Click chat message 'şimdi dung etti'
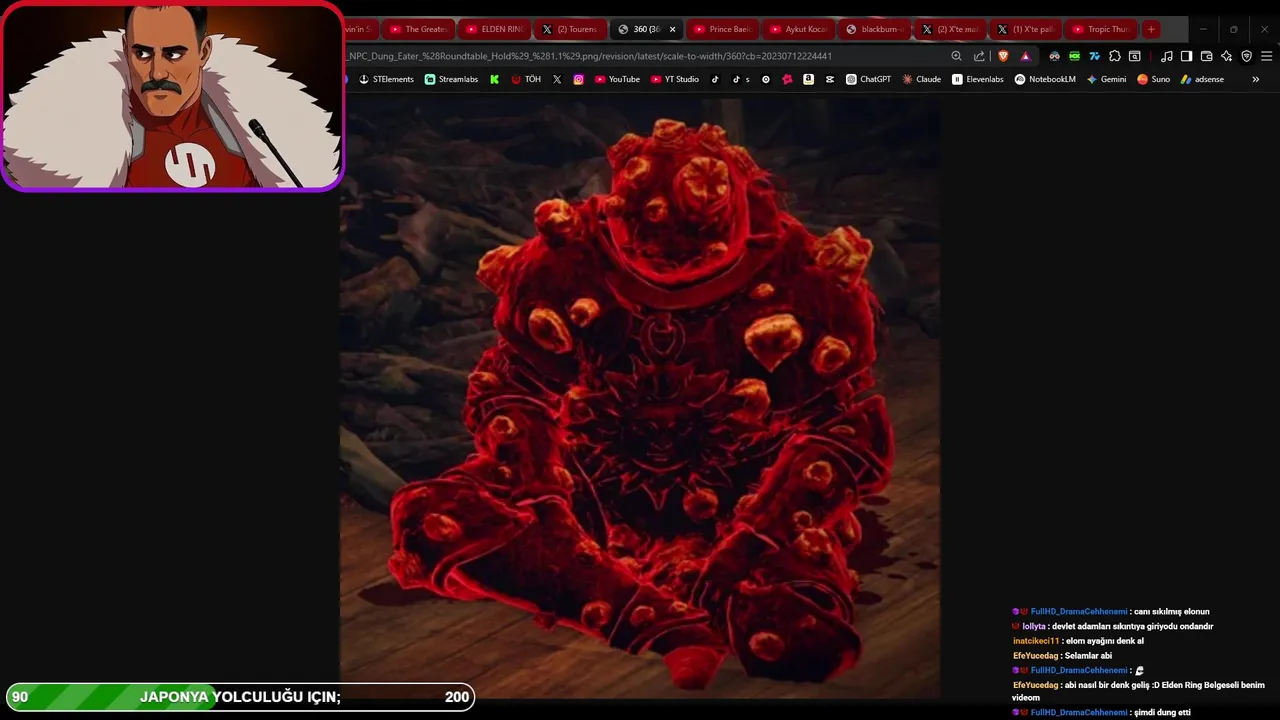Image resolution: width=1280 pixels, height=720 pixels. click(x=1162, y=712)
